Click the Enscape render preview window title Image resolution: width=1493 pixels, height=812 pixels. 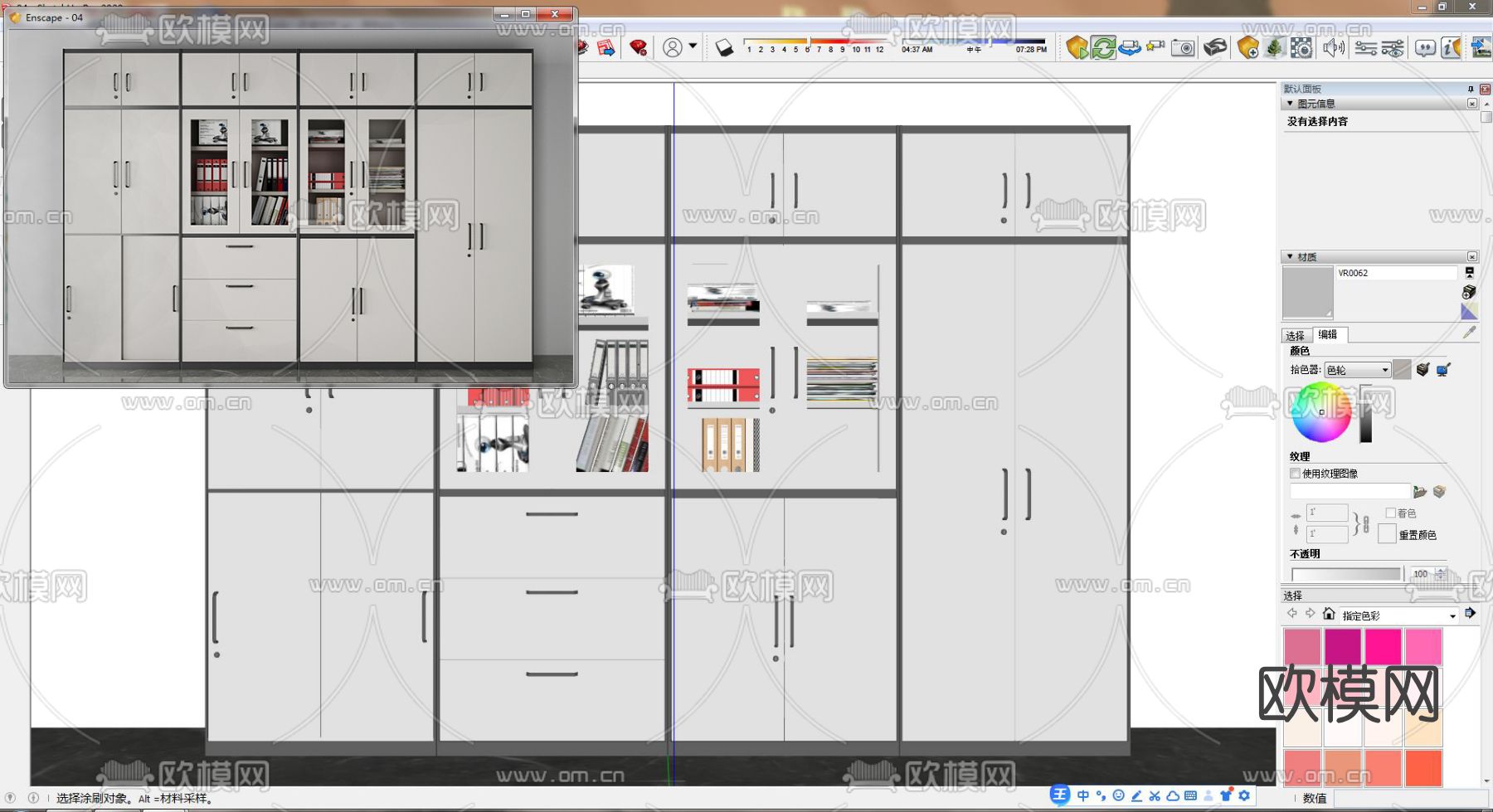[x=54, y=17]
